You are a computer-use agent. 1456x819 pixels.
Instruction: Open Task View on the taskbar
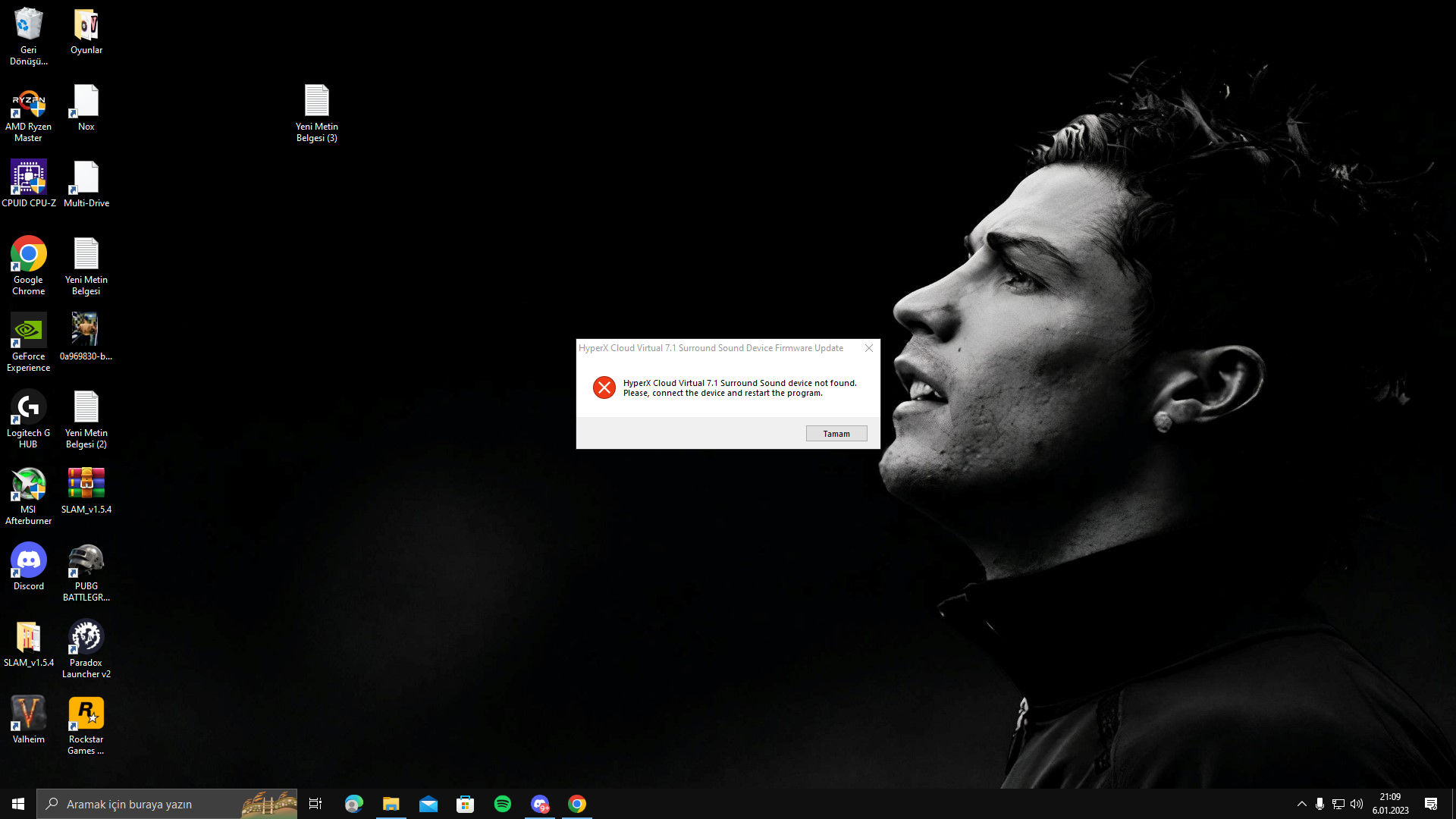click(x=315, y=804)
